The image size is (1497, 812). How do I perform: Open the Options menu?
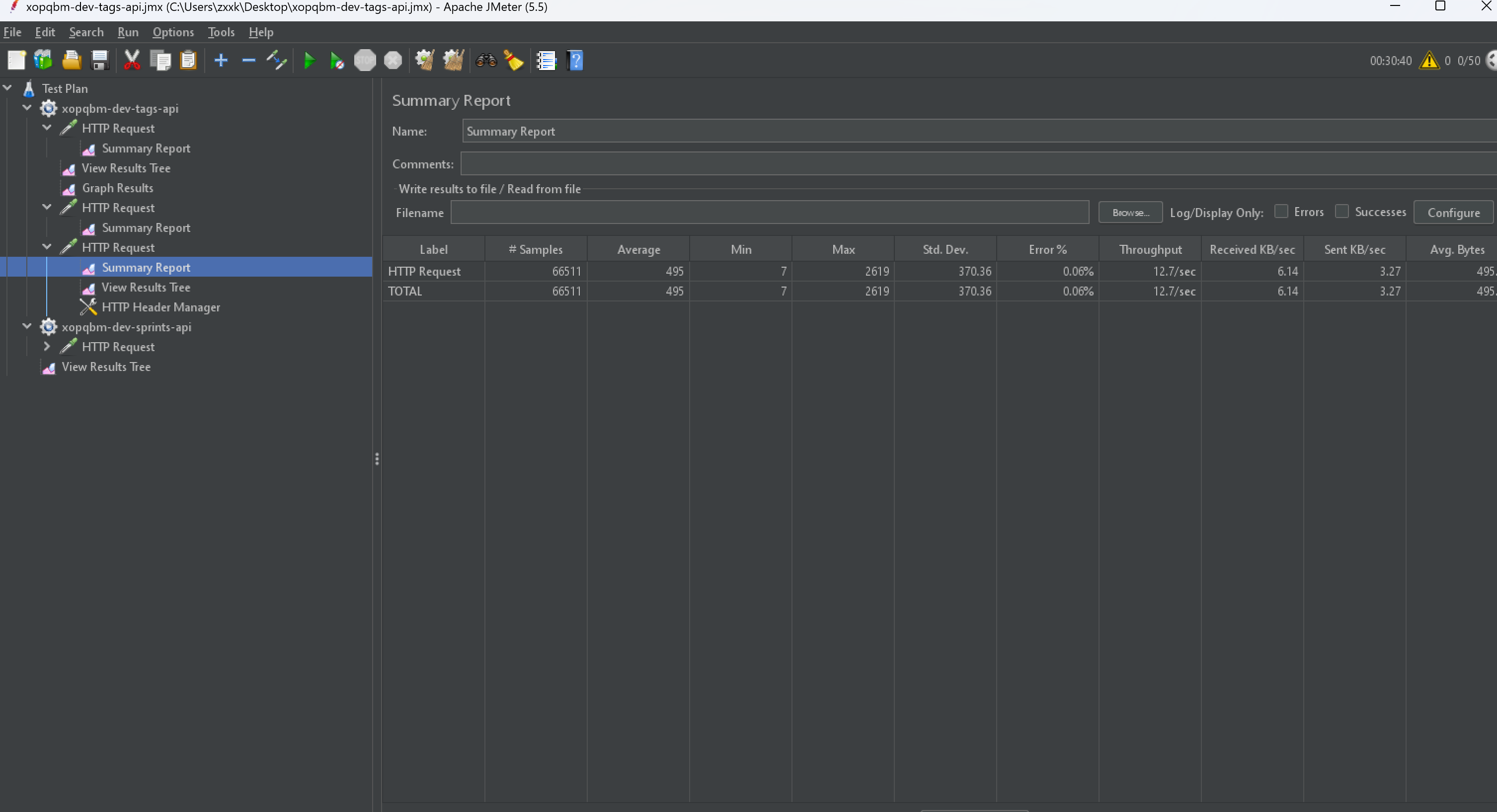click(172, 32)
